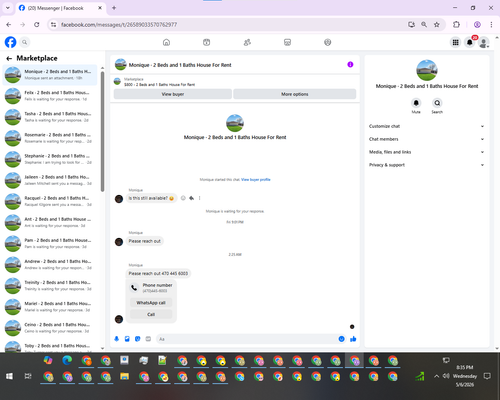Click the 'Please reach out 470 445 6003' message

pos(158,273)
